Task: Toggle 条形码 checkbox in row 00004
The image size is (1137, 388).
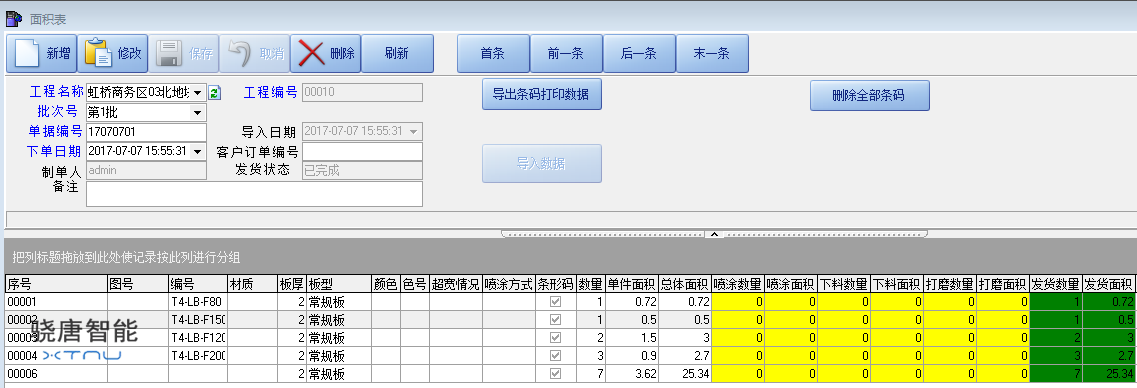Action: (555, 355)
